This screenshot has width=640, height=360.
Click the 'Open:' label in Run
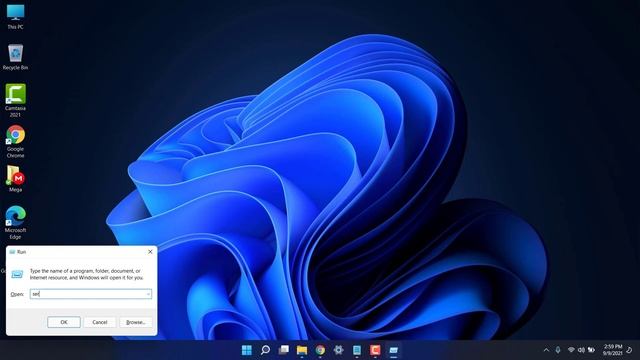(17, 294)
